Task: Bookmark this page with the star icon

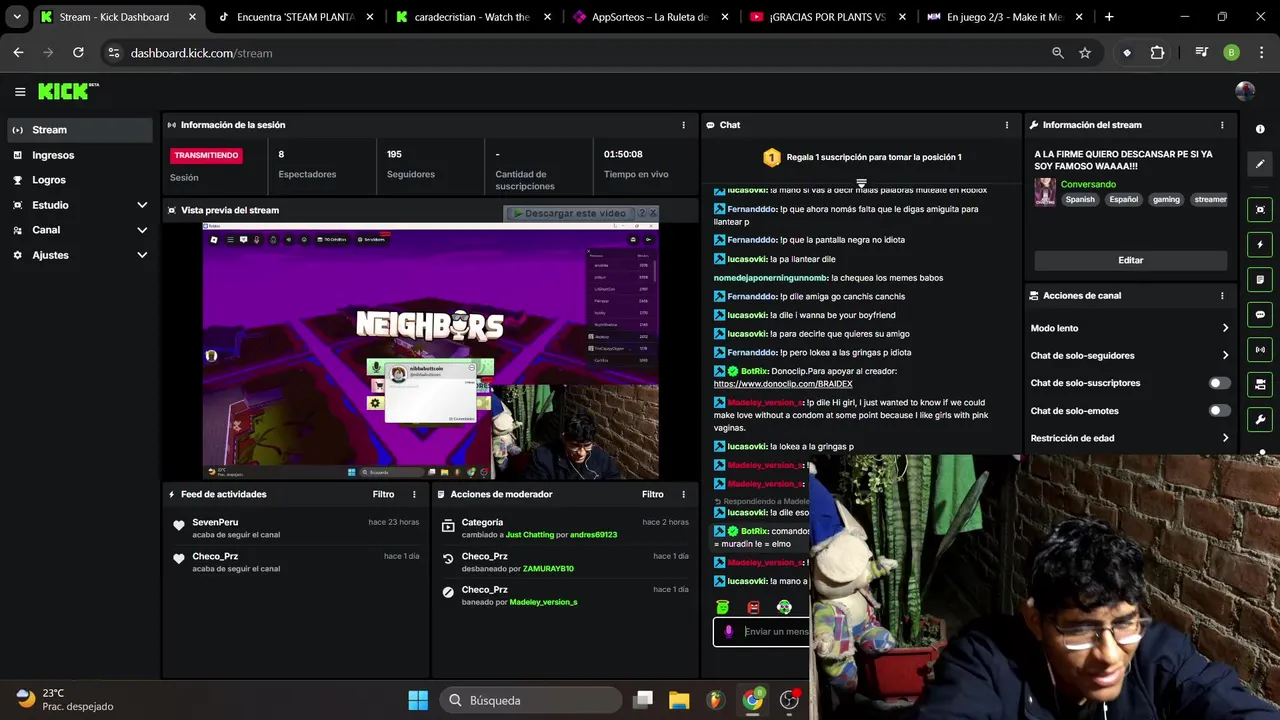Action: [1085, 53]
